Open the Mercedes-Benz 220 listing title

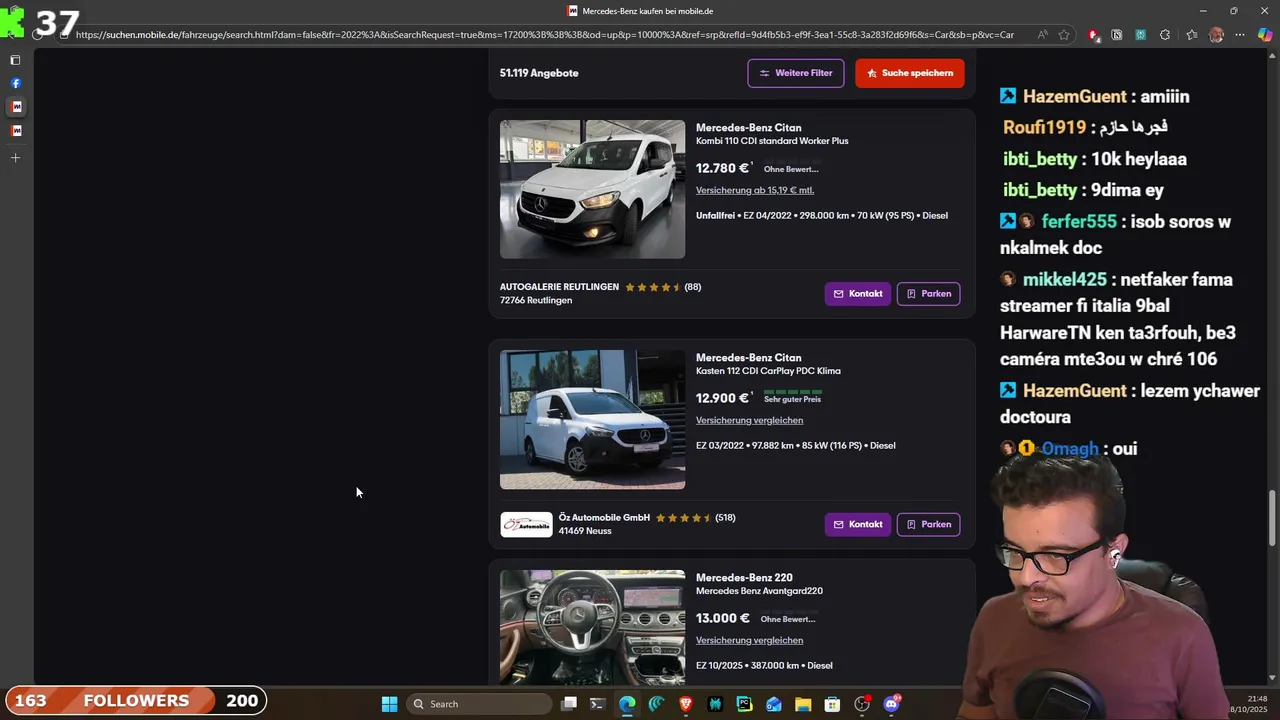[759, 584]
